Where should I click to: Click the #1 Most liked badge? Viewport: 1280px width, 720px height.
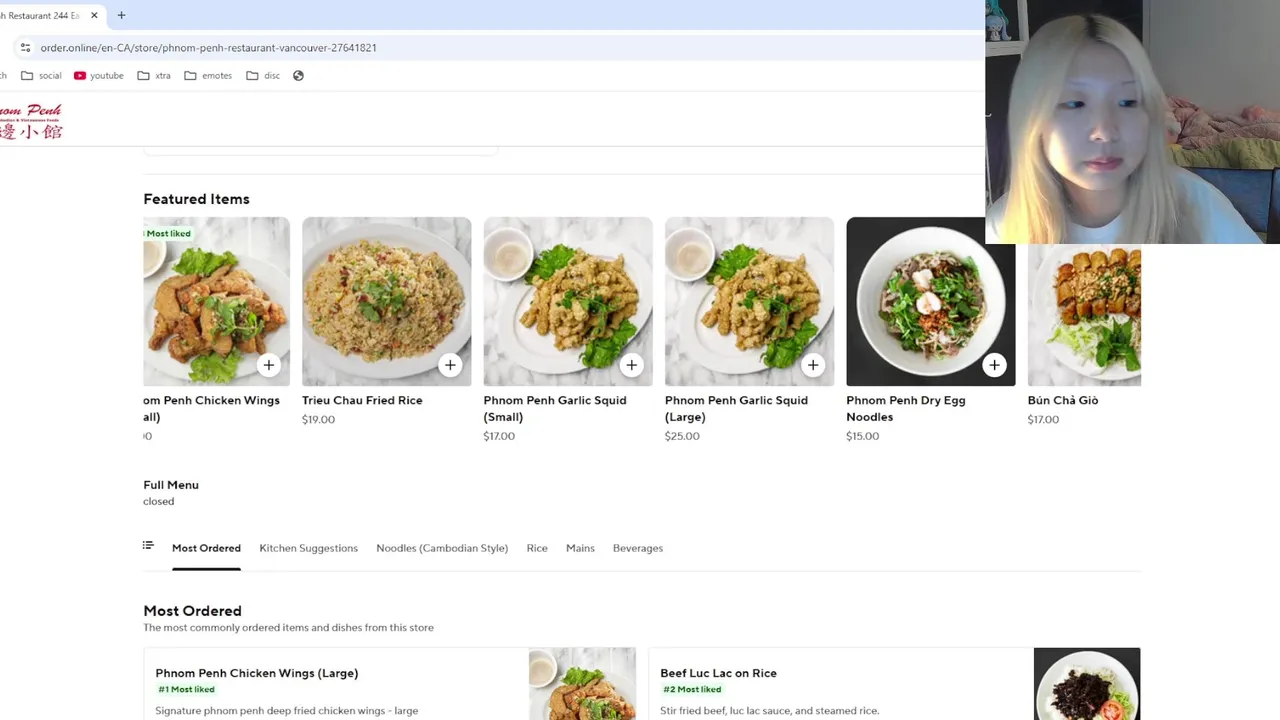(x=186, y=689)
